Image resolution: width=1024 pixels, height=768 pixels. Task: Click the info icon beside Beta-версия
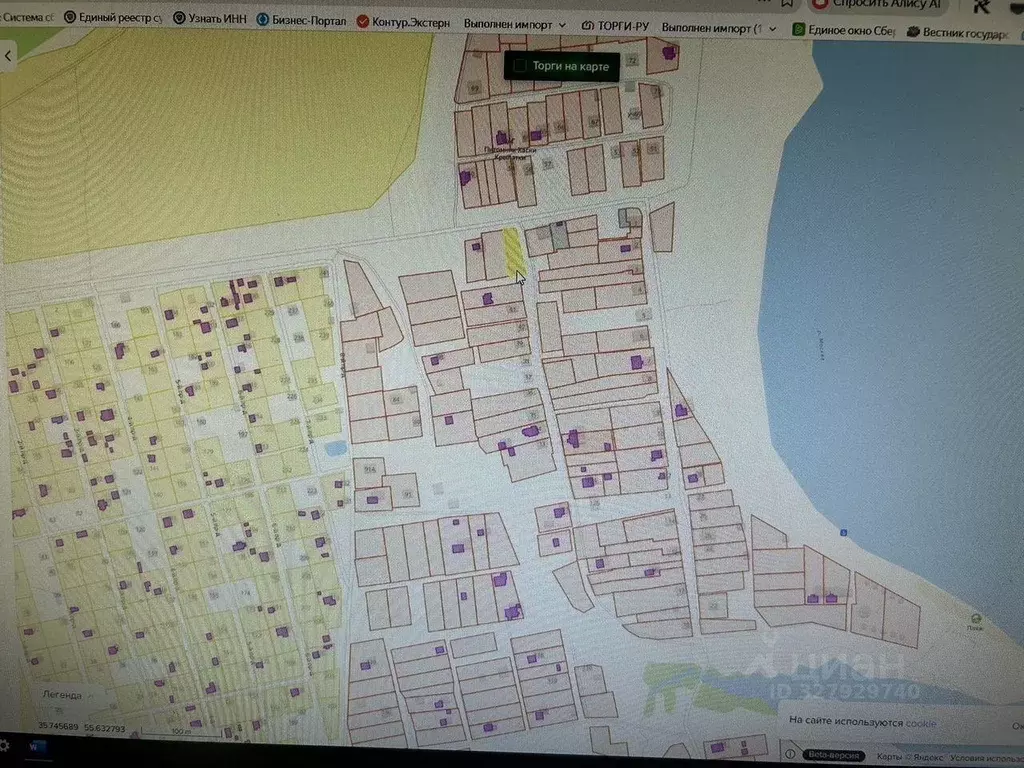click(x=791, y=754)
